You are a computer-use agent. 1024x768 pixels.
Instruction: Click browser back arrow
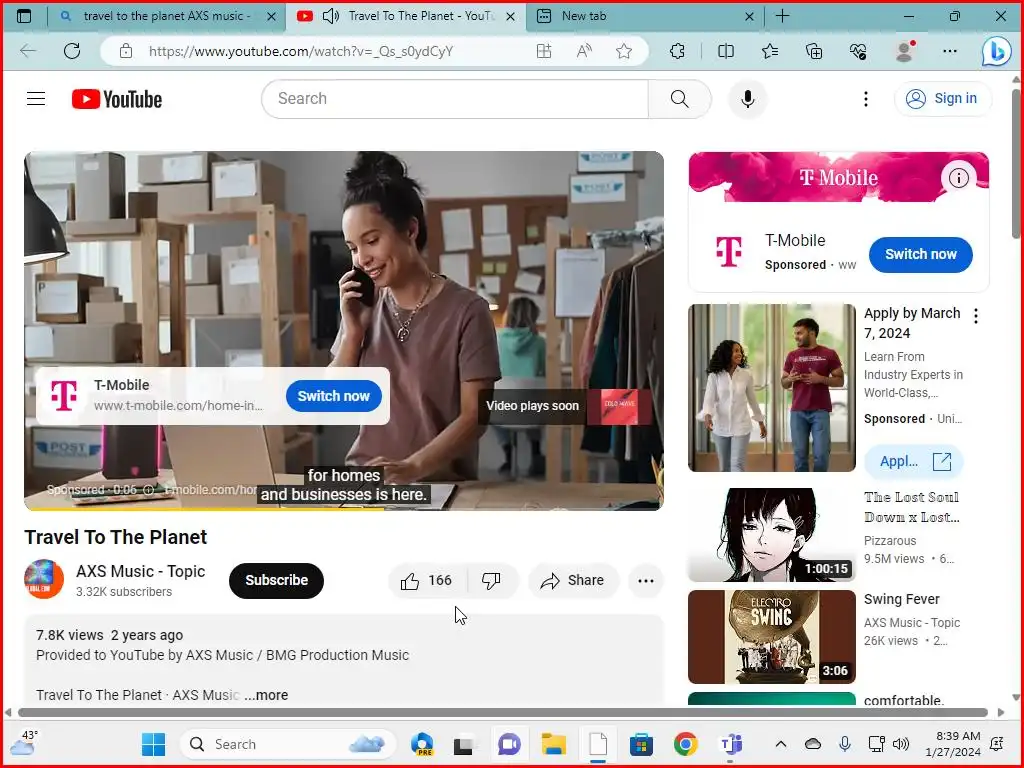pyautogui.click(x=27, y=51)
